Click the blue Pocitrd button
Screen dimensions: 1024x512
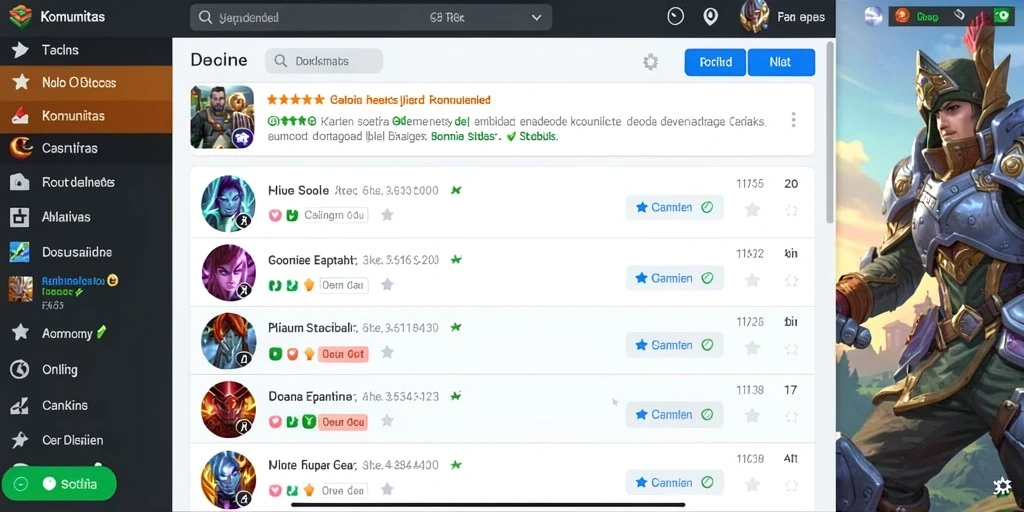click(x=715, y=62)
